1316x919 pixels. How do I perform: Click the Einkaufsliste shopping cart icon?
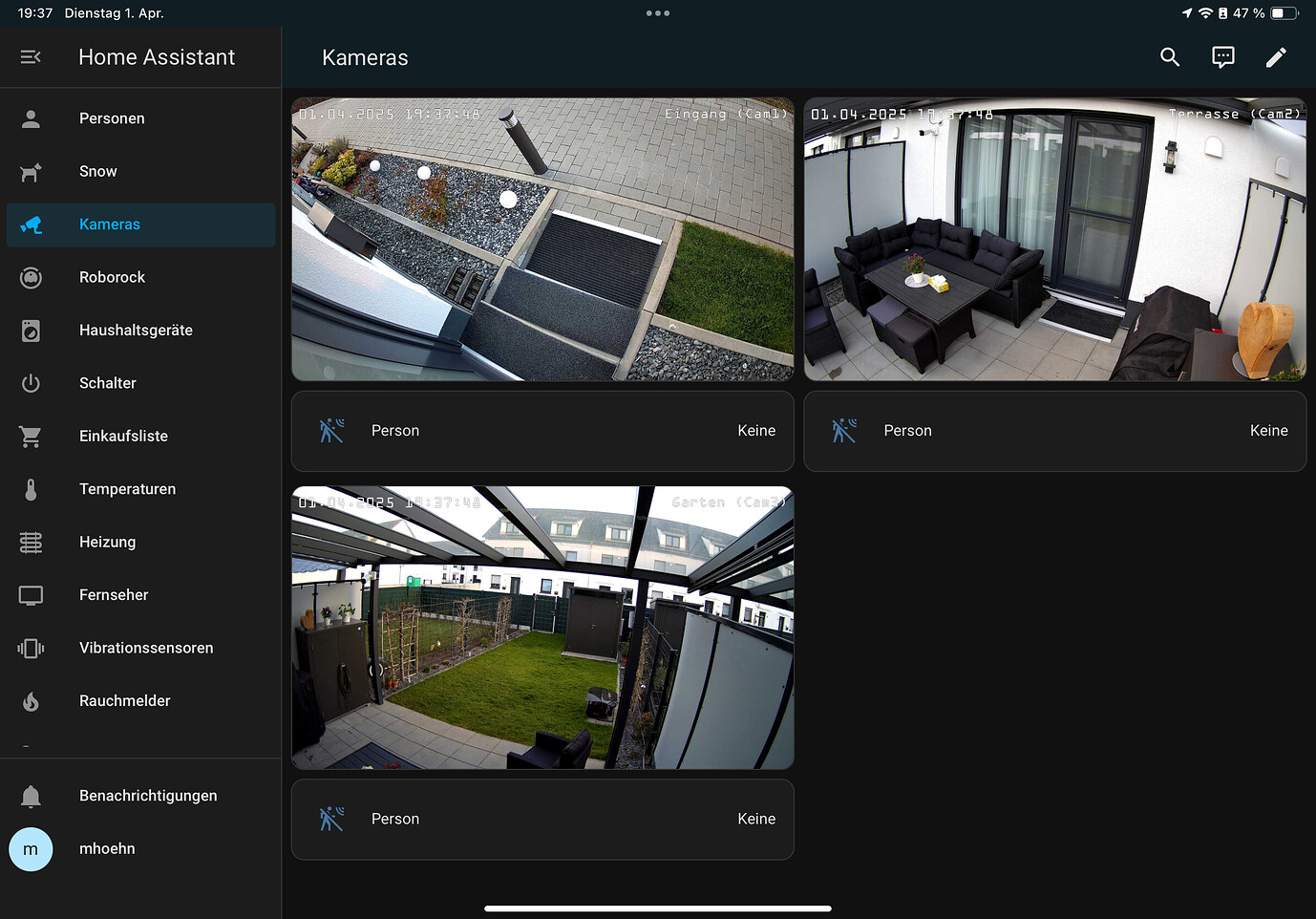pyautogui.click(x=31, y=437)
